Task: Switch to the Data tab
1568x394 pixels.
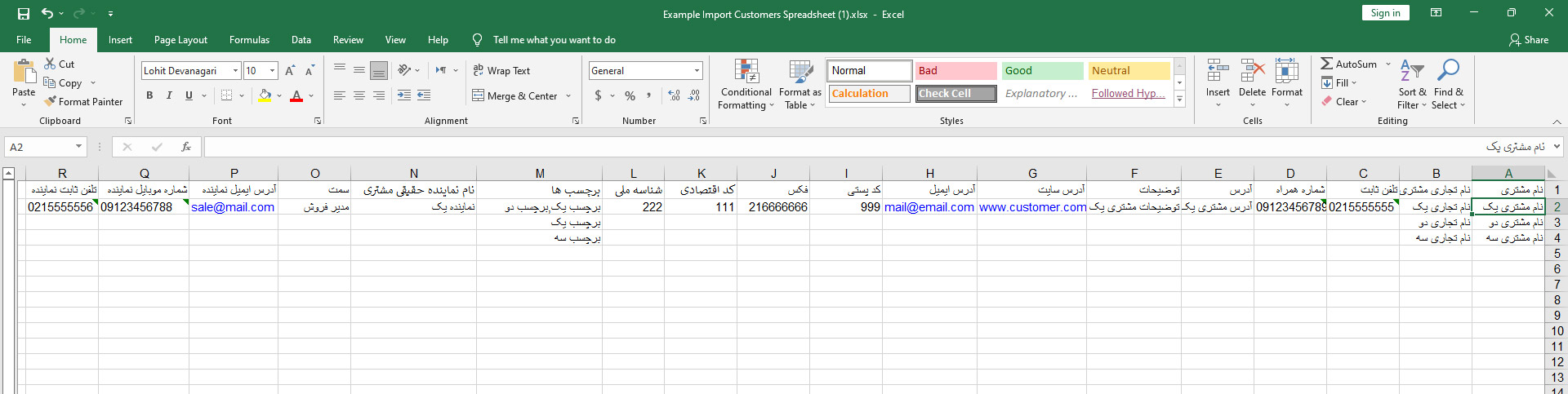Action: click(301, 39)
